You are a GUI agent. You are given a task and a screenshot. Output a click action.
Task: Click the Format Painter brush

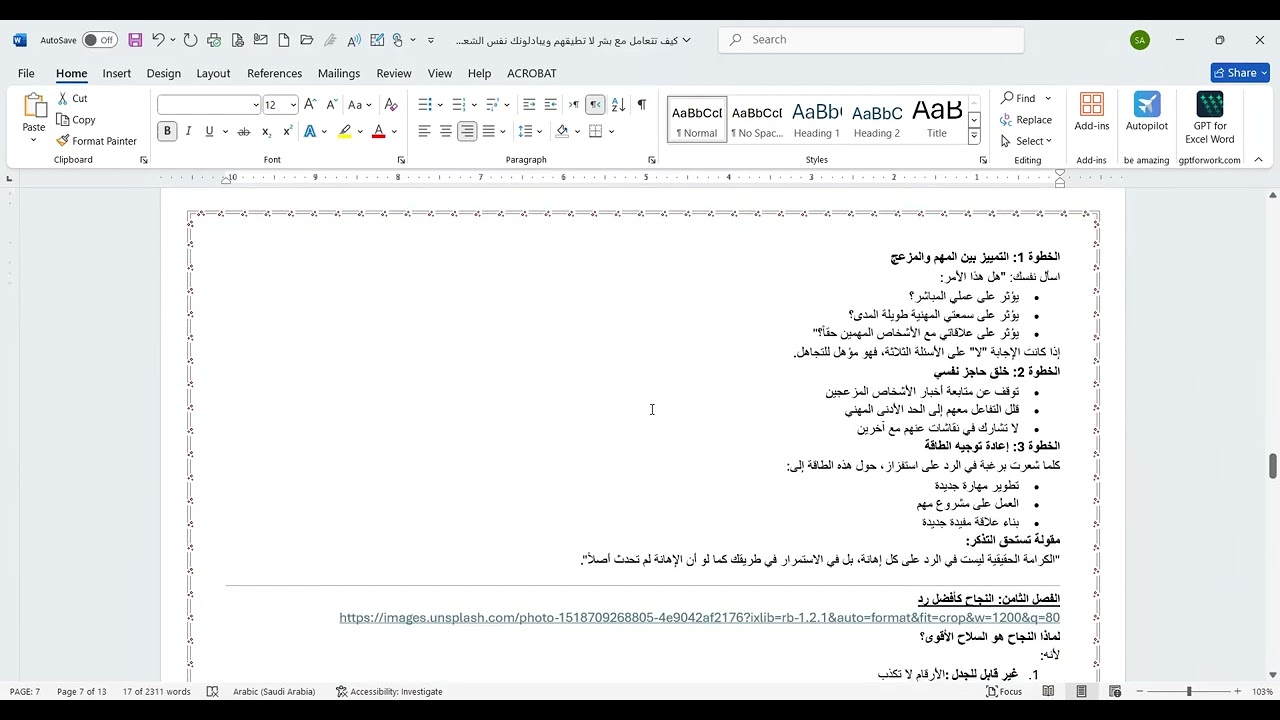pos(63,141)
